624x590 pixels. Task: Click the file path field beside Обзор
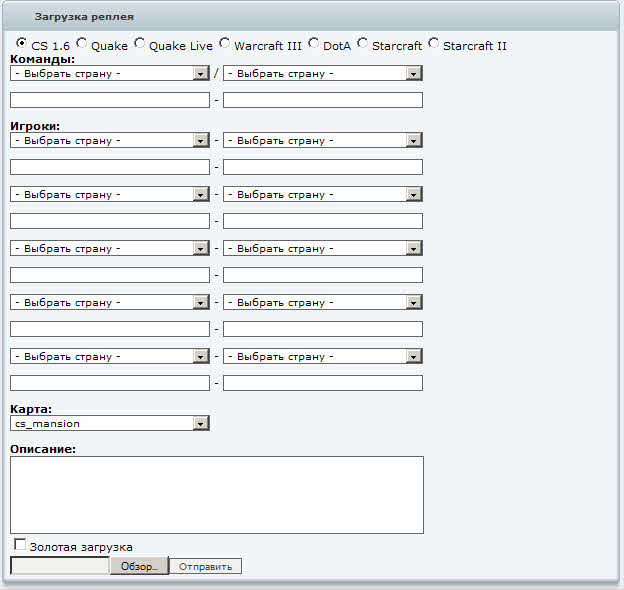tap(59, 566)
